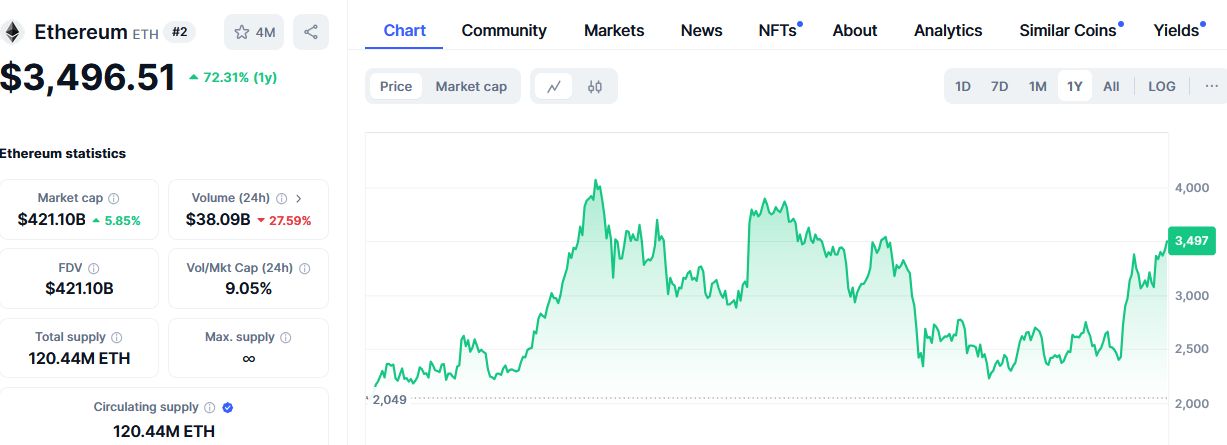Click the verified badge by Circulating supply

click(227, 407)
